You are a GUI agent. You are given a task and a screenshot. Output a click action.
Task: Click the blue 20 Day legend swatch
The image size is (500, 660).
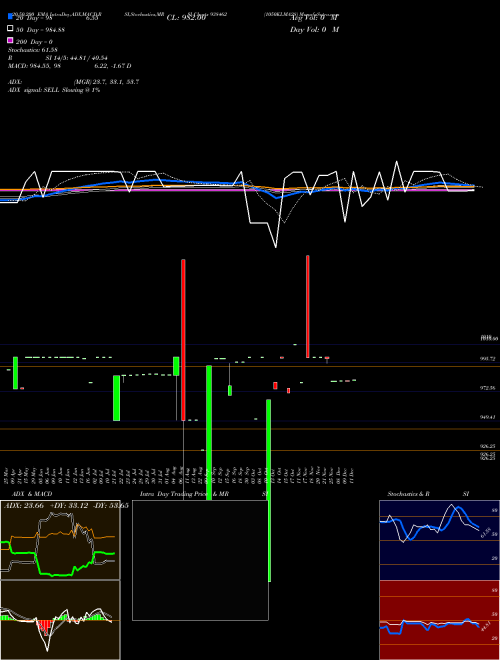coord(10,16)
